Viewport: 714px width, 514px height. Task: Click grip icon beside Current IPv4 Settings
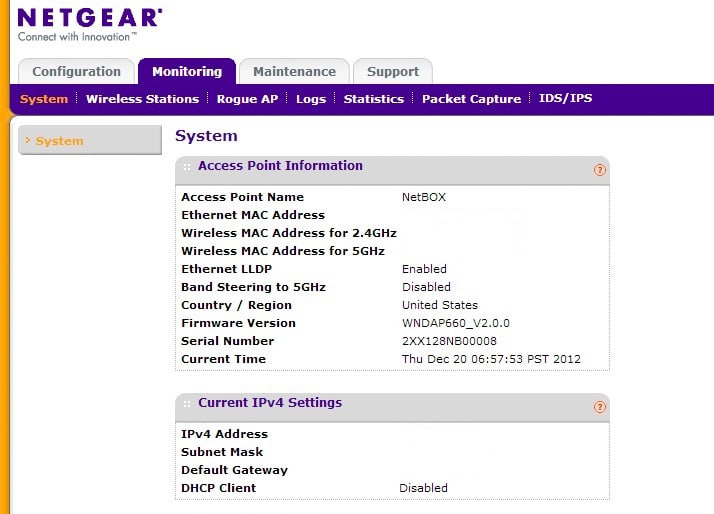click(187, 404)
